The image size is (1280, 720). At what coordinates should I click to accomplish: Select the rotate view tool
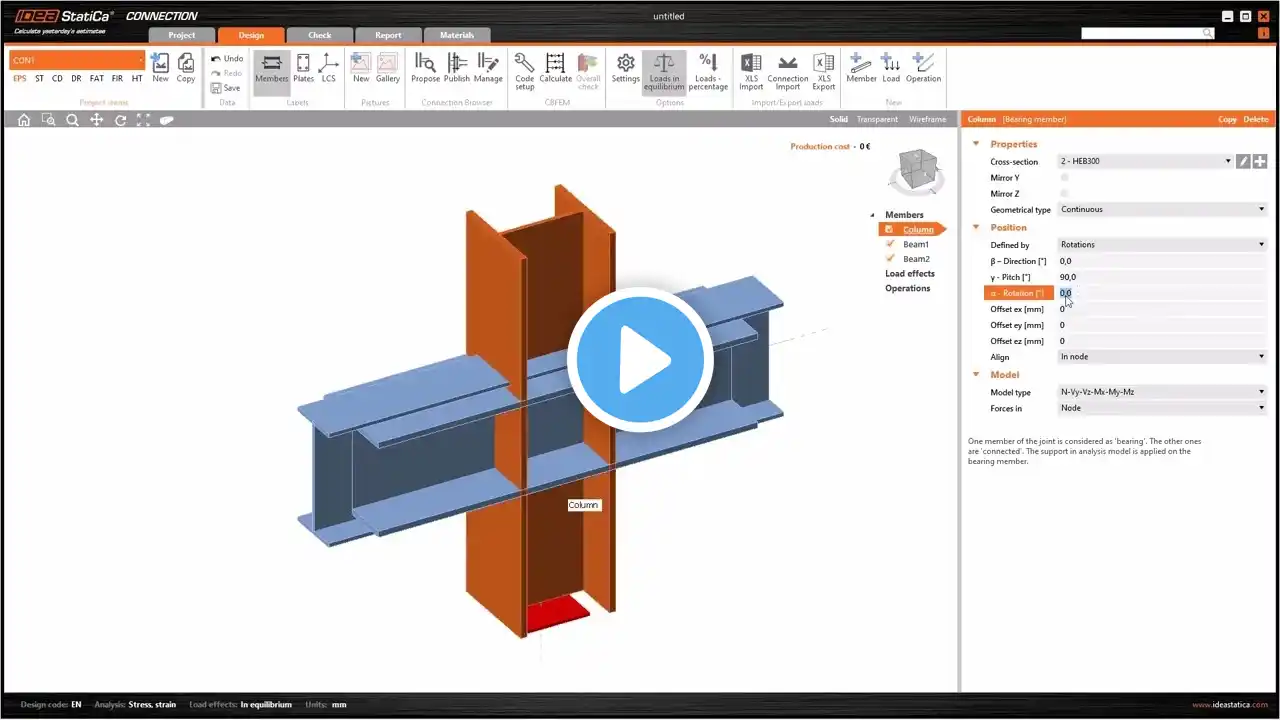pyautogui.click(x=120, y=120)
